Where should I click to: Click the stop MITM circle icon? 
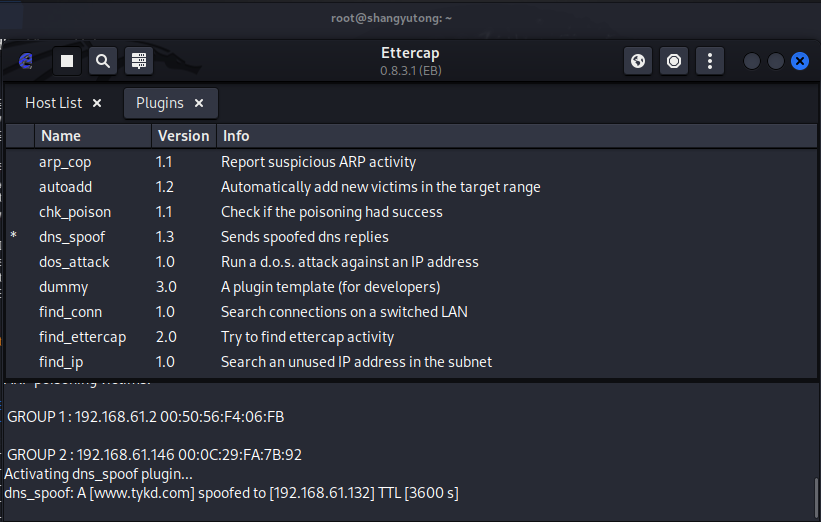674,61
